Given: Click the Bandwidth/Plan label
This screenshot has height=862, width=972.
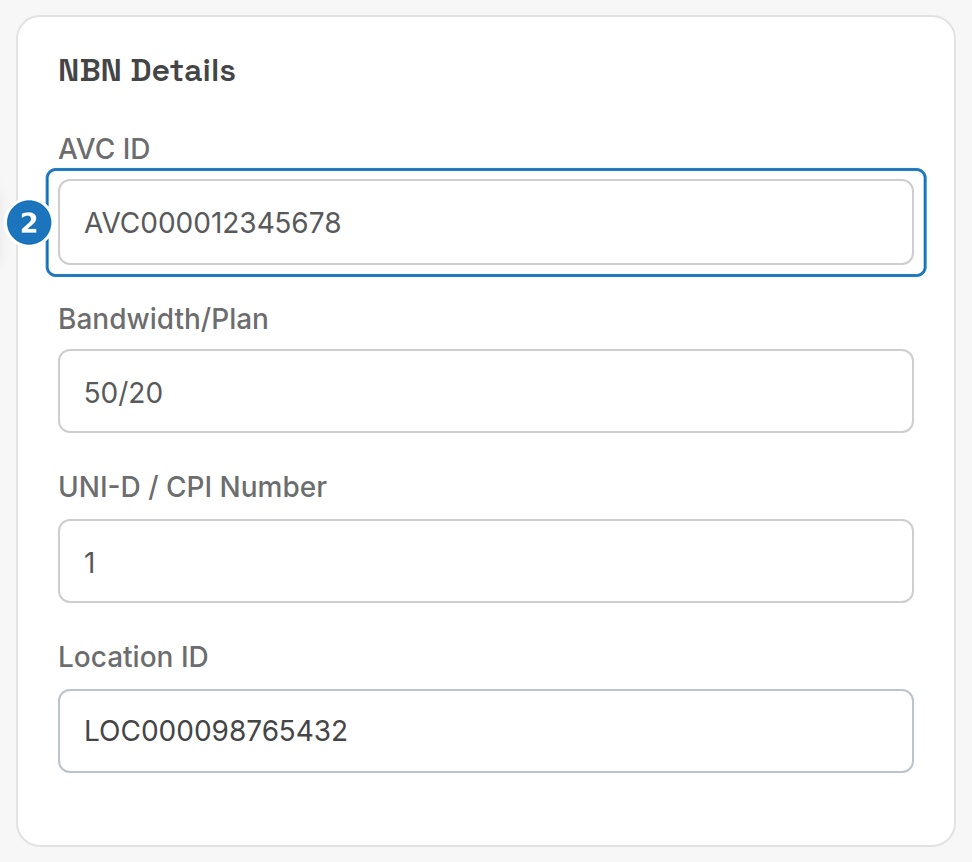Looking at the screenshot, I should pos(163,319).
